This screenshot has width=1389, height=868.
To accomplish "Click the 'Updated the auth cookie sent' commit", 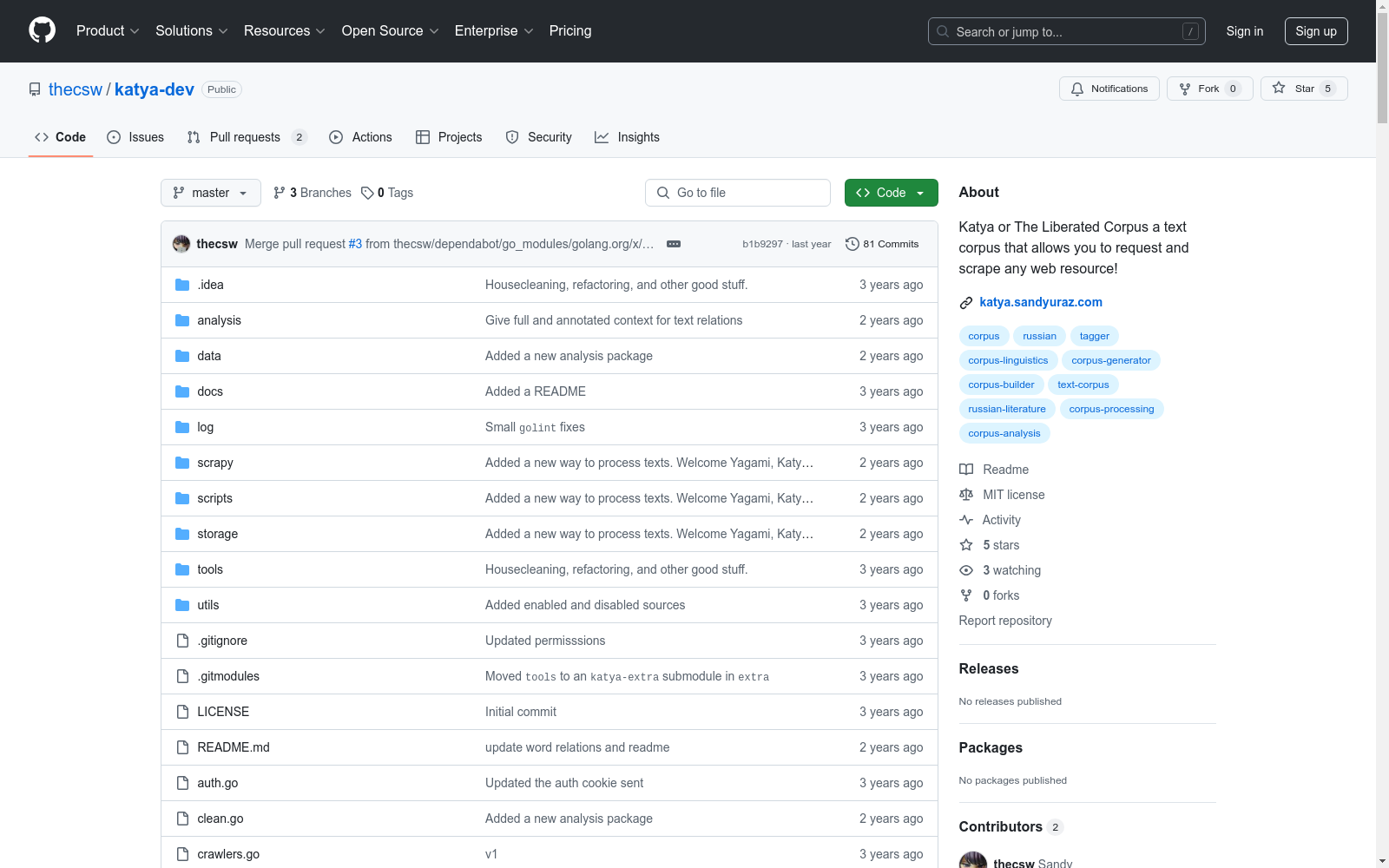I will pos(564,783).
